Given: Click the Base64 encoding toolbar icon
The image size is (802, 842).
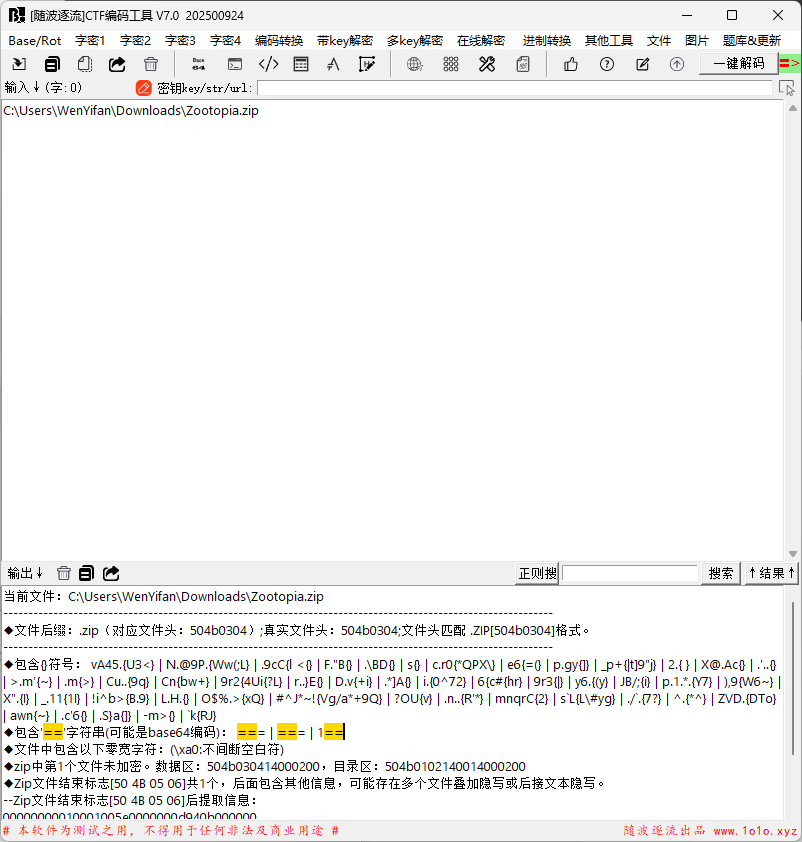Looking at the screenshot, I should [198, 63].
